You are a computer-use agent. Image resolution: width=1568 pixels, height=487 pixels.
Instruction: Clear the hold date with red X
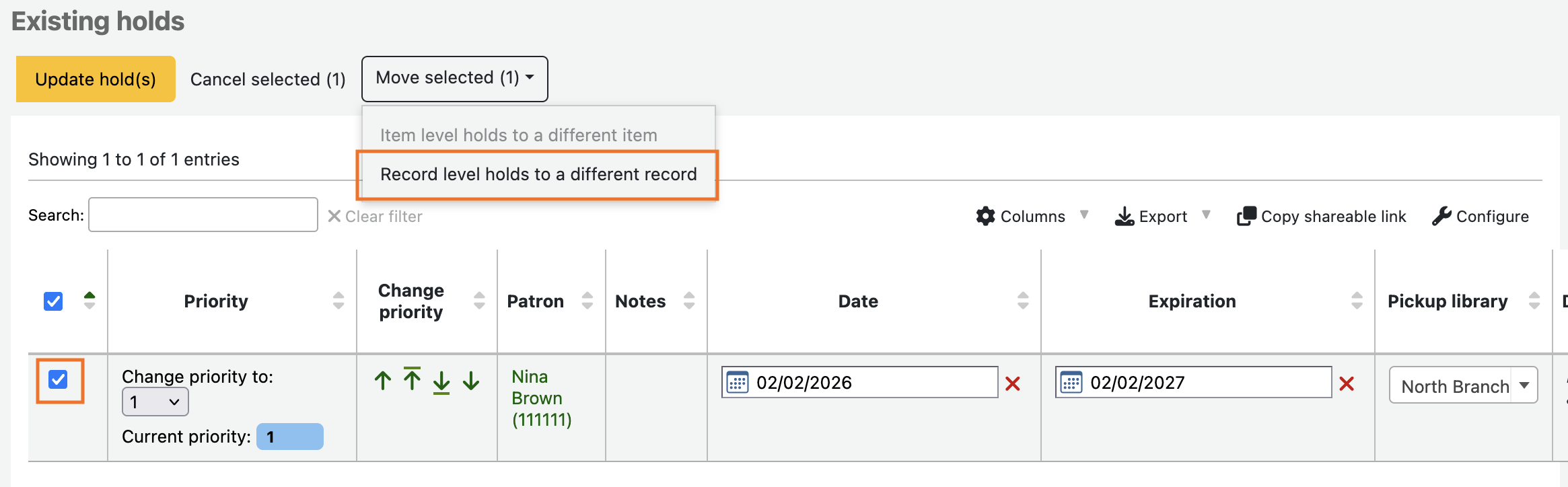pos(1012,383)
